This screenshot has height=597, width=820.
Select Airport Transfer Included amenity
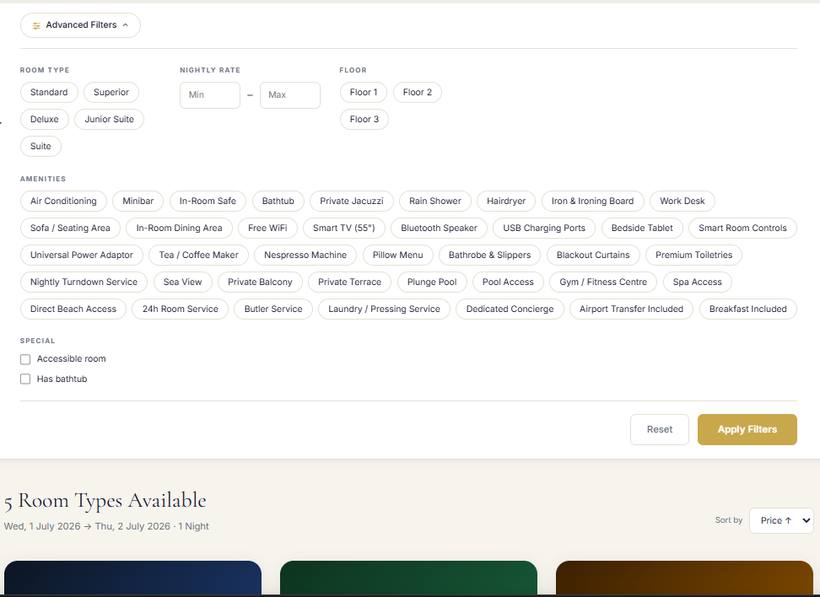pos(631,309)
